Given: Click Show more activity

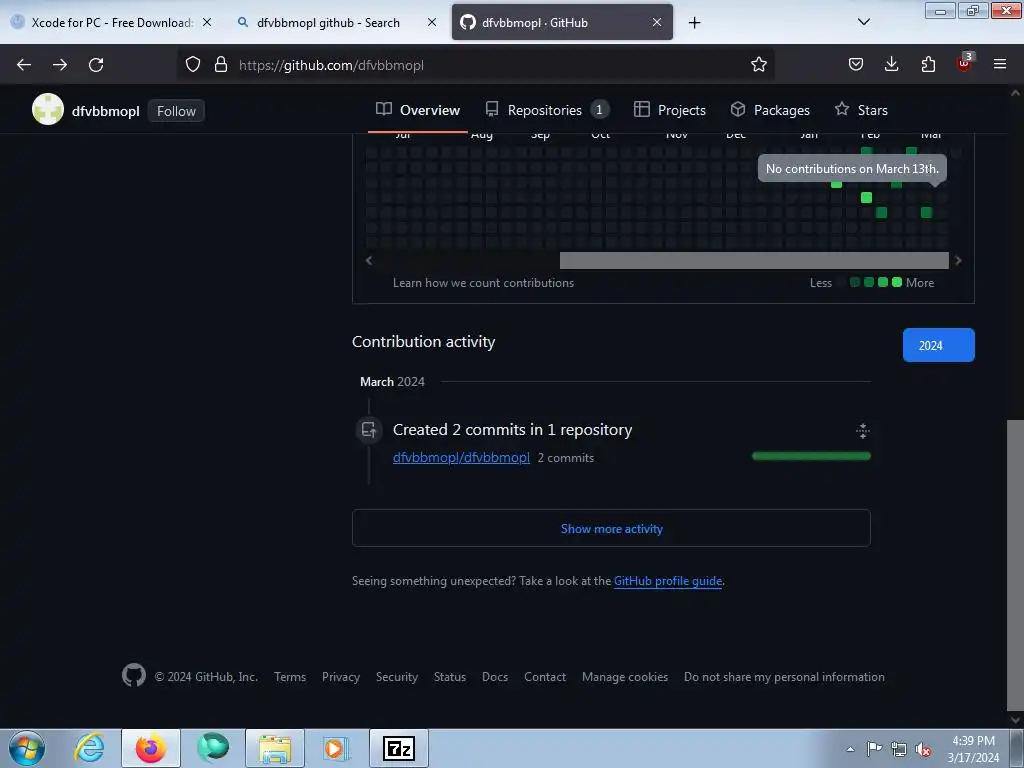Looking at the screenshot, I should pyautogui.click(x=611, y=528).
